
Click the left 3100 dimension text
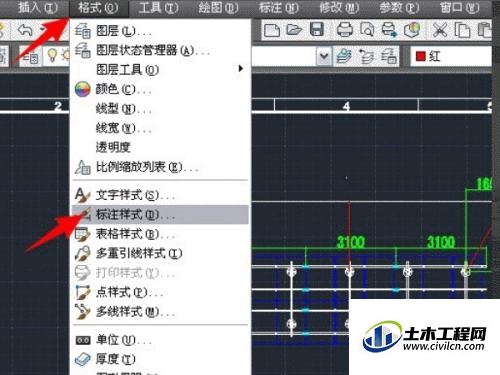pyautogui.click(x=351, y=242)
